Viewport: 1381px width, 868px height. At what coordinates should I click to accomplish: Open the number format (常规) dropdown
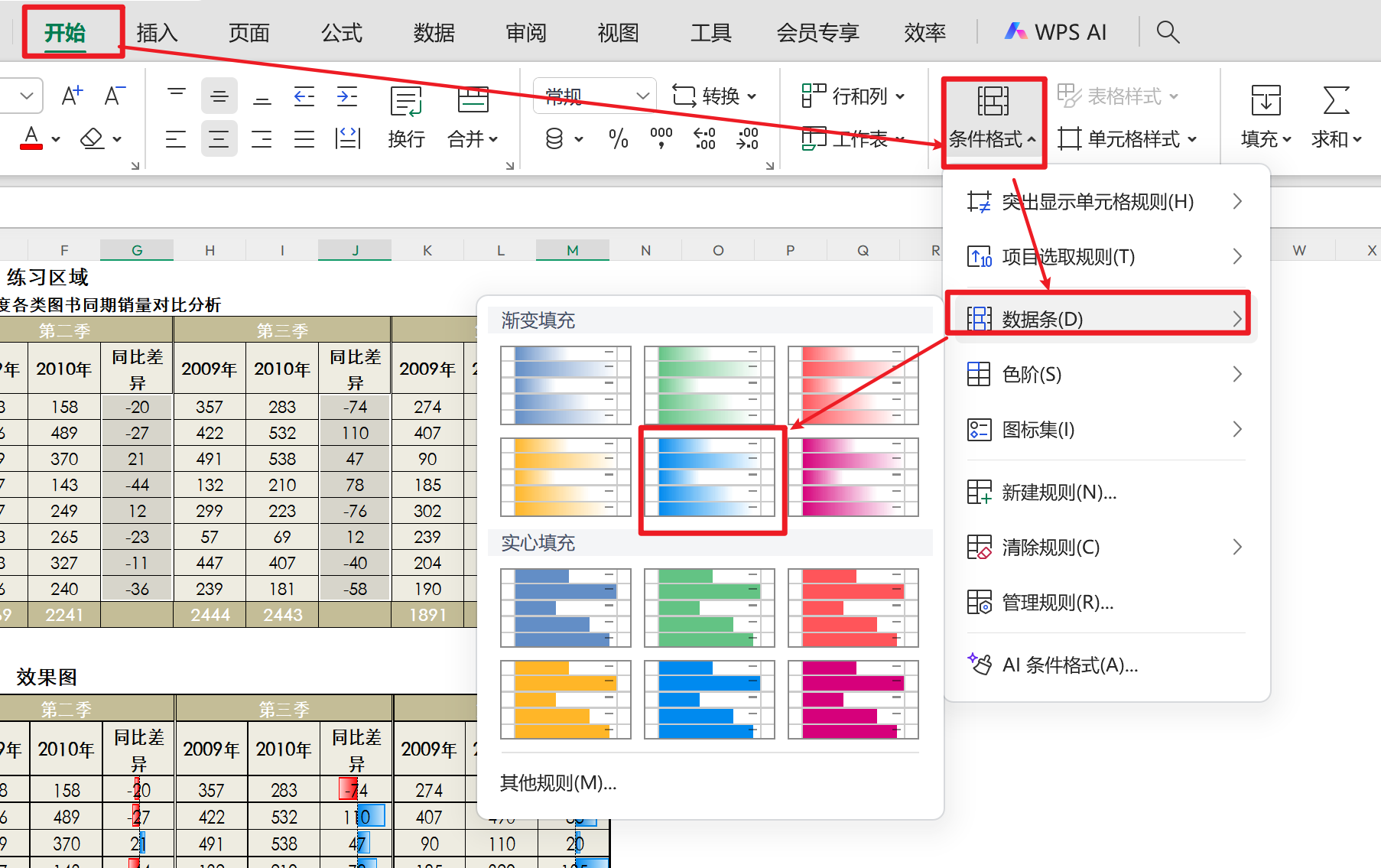pos(642,96)
